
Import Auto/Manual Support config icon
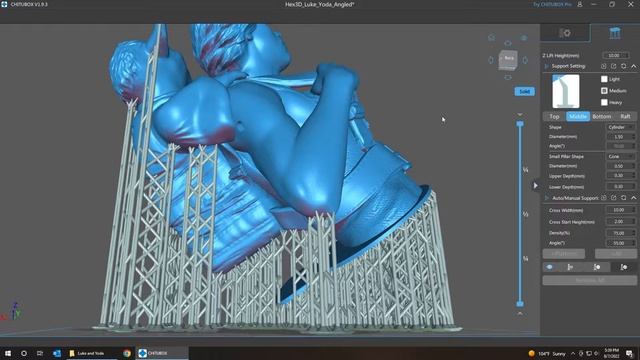click(x=604, y=198)
